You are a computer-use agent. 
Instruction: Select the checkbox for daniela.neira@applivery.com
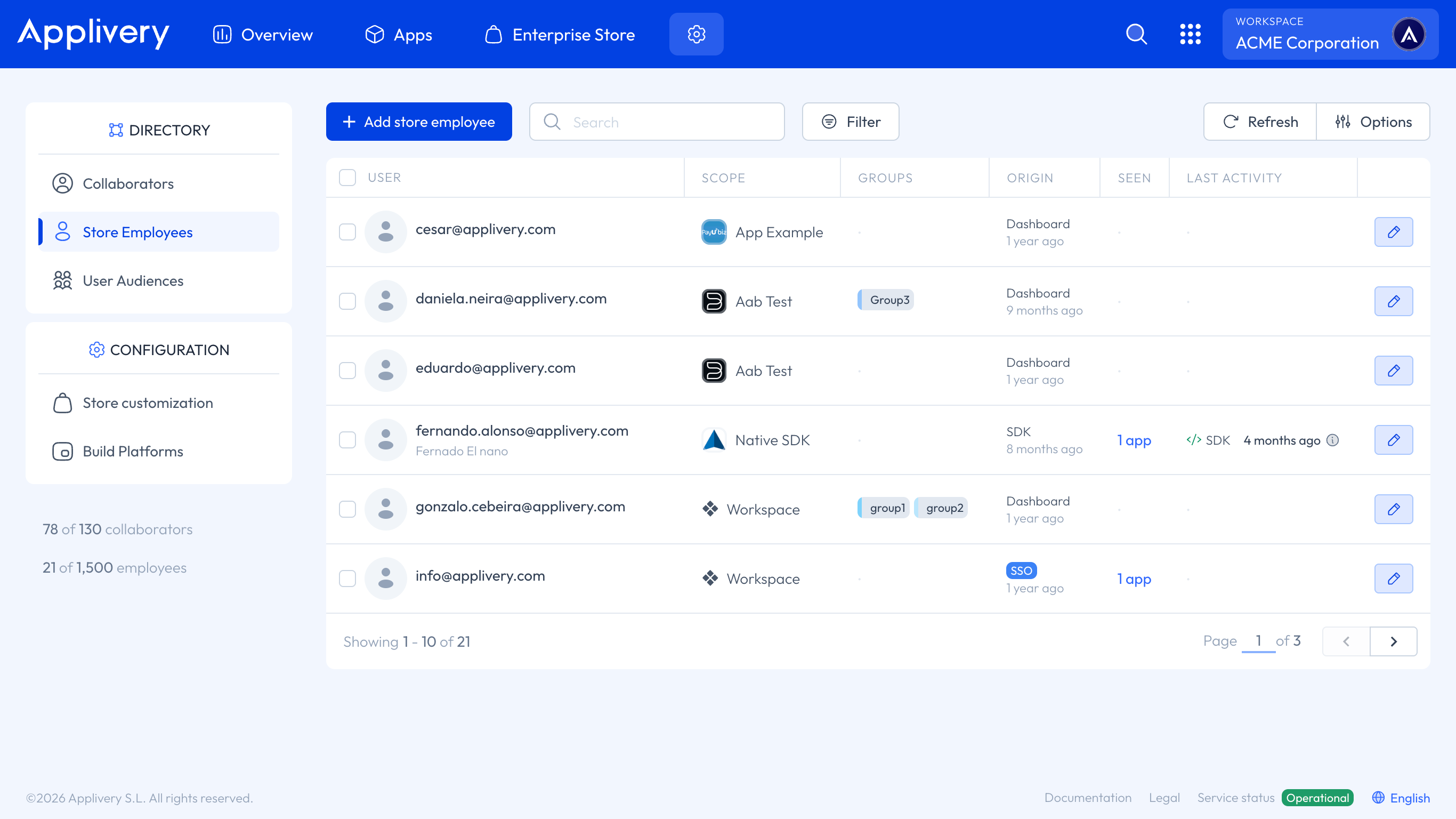[347, 301]
